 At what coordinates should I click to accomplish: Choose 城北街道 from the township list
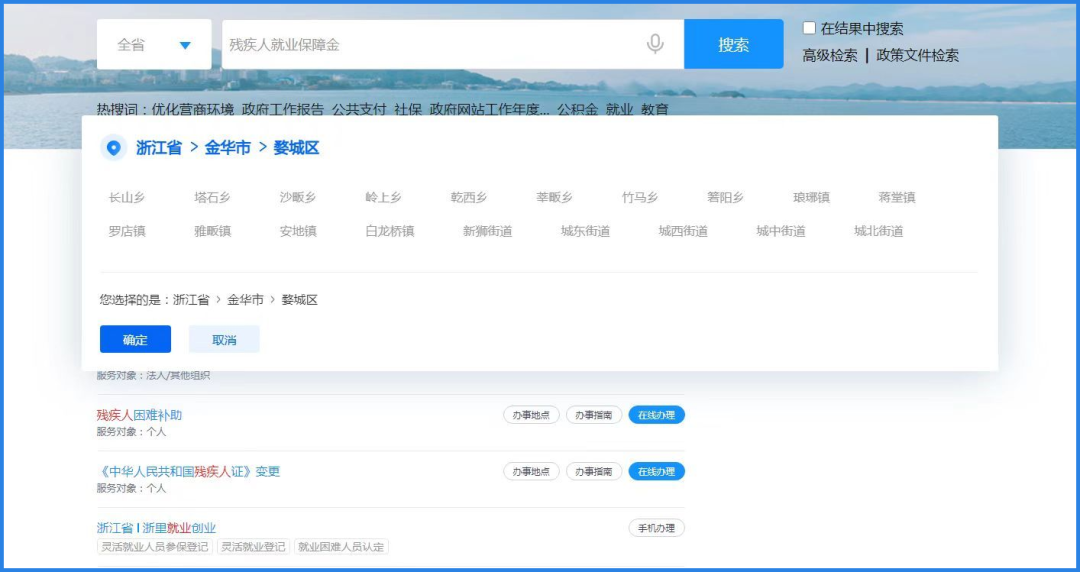tap(878, 231)
